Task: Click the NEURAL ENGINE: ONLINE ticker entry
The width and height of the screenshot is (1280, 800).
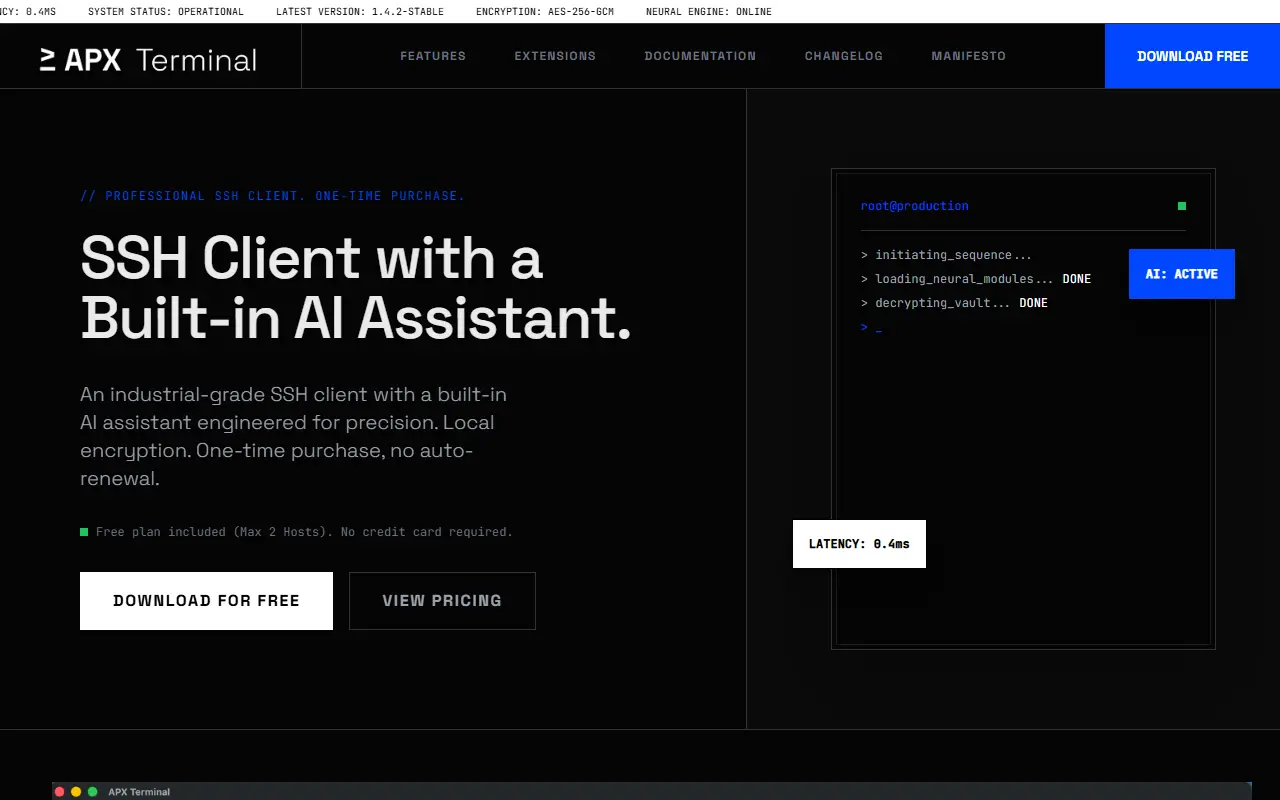Action: tap(709, 12)
